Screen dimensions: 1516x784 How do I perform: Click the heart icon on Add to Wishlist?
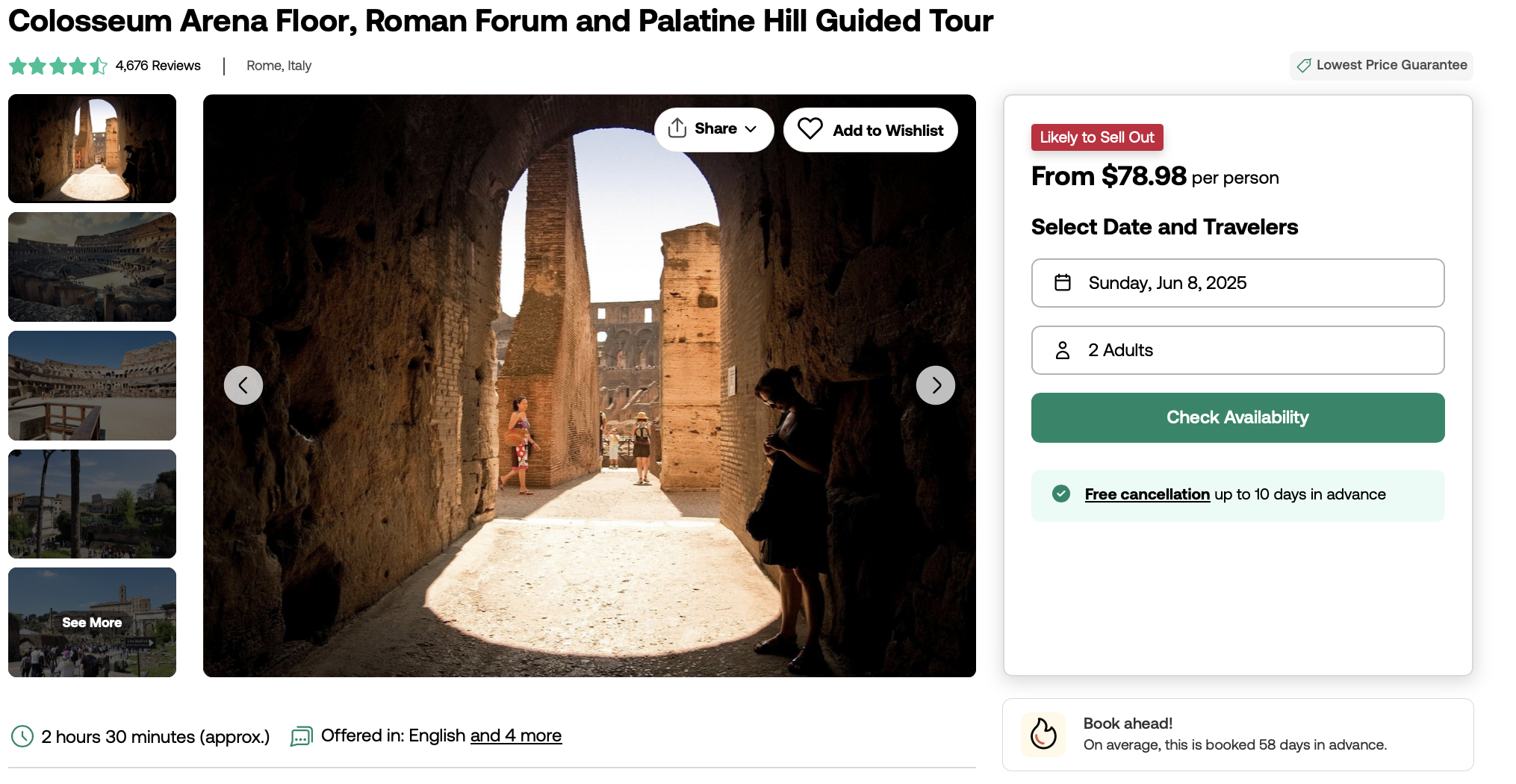click(x=810, y=129)
